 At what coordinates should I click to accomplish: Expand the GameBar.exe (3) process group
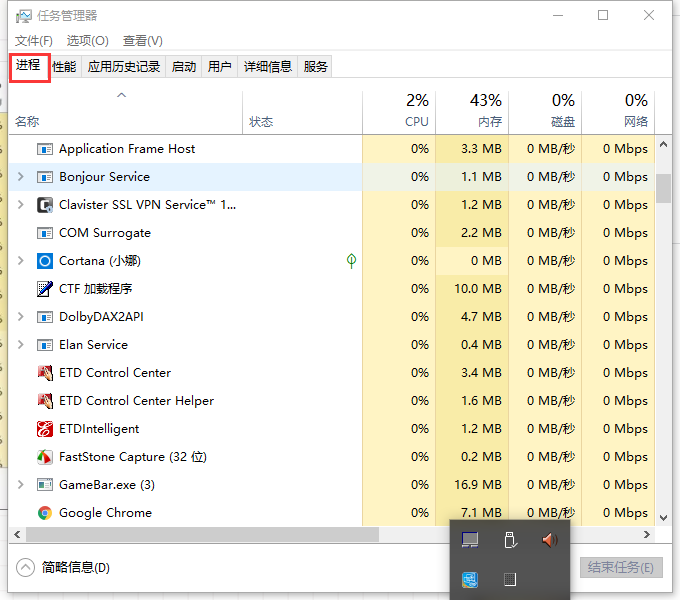pos(20,485)
